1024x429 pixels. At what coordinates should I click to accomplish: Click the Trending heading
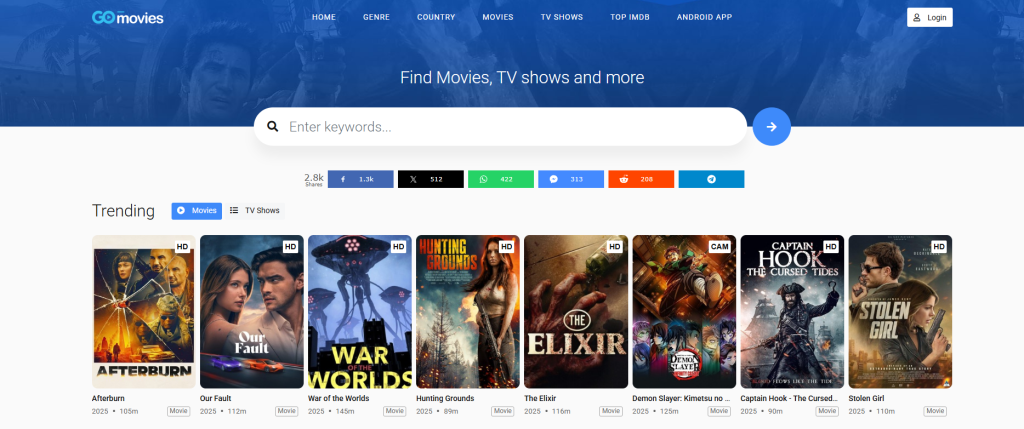(123, 211)
